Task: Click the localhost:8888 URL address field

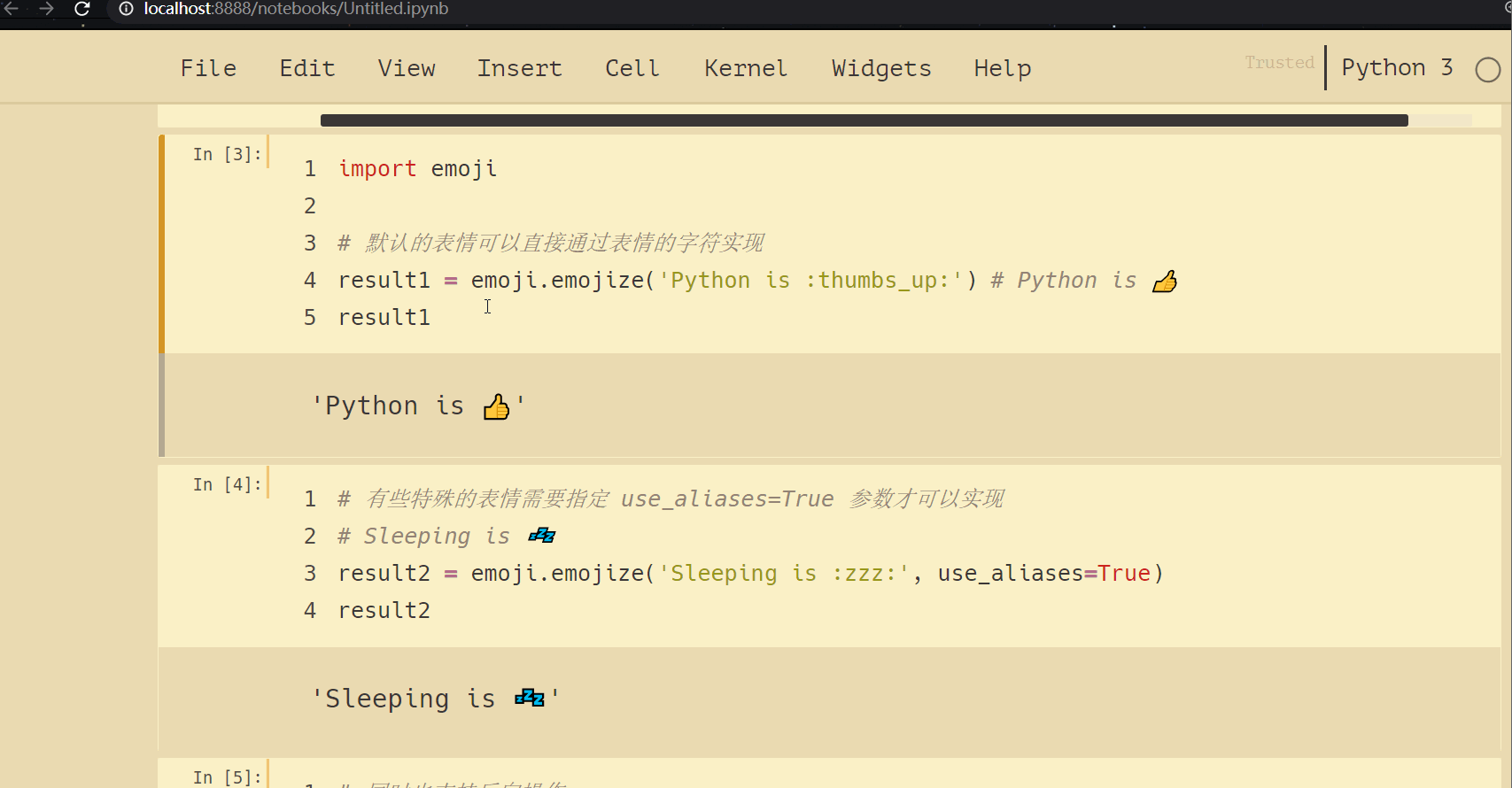Action: point(296,9)
